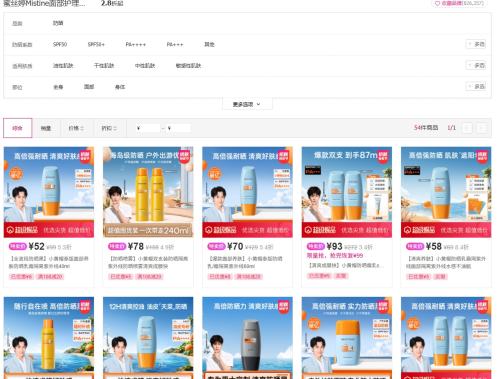Click the corner promo badge on ¥70 product

(x=283, y=156)
